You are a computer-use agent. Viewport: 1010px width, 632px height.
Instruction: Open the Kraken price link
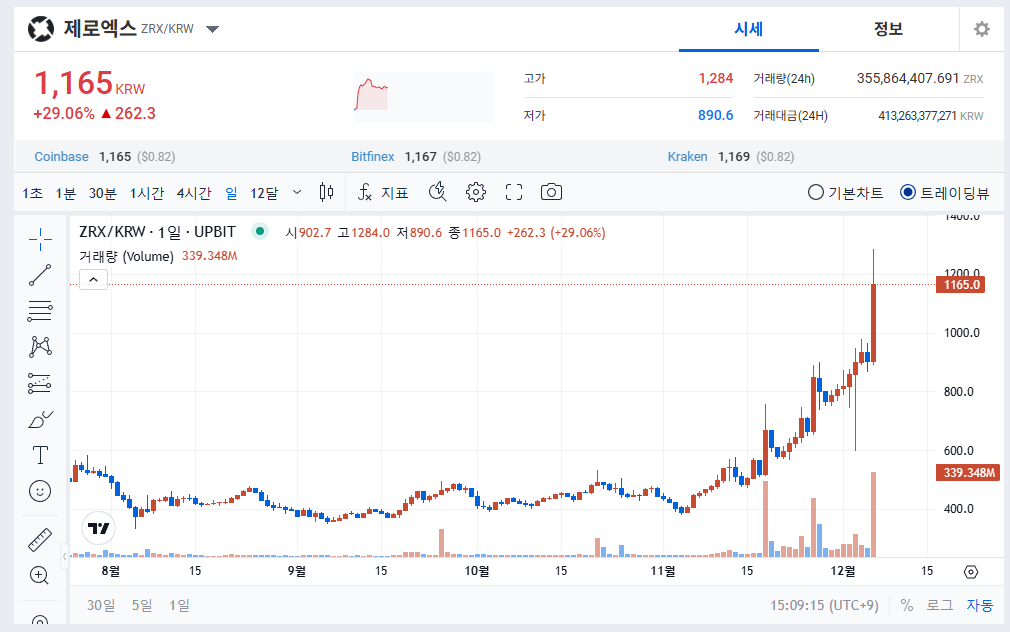(687, 157)
